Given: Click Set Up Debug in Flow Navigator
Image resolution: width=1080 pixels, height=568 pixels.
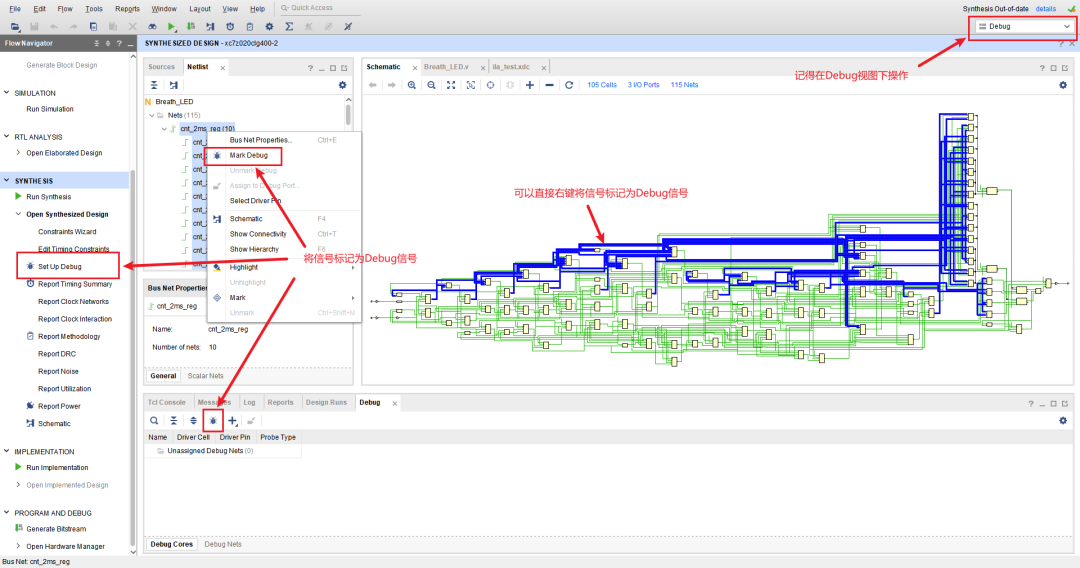Looking at the screenshot, I should tap(59, 266).
